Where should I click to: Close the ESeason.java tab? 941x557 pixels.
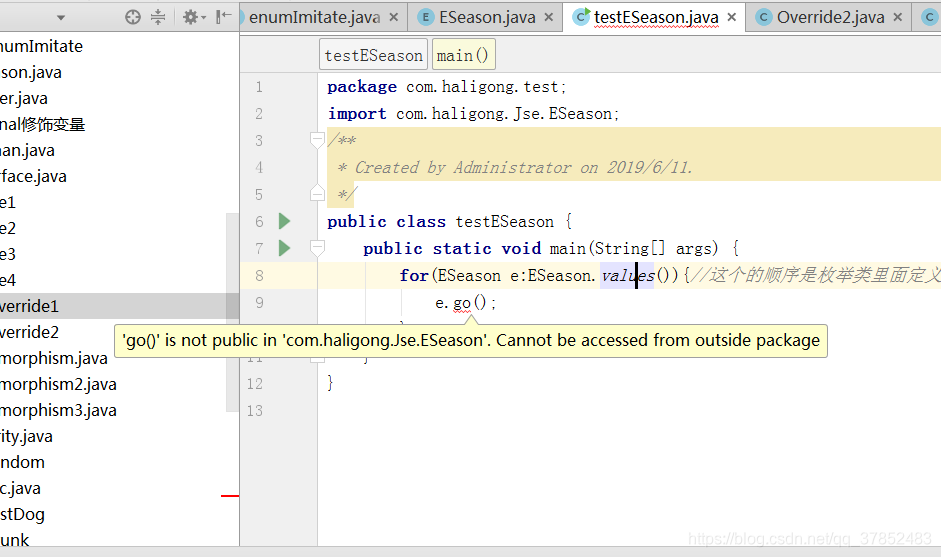click(549, 17)
